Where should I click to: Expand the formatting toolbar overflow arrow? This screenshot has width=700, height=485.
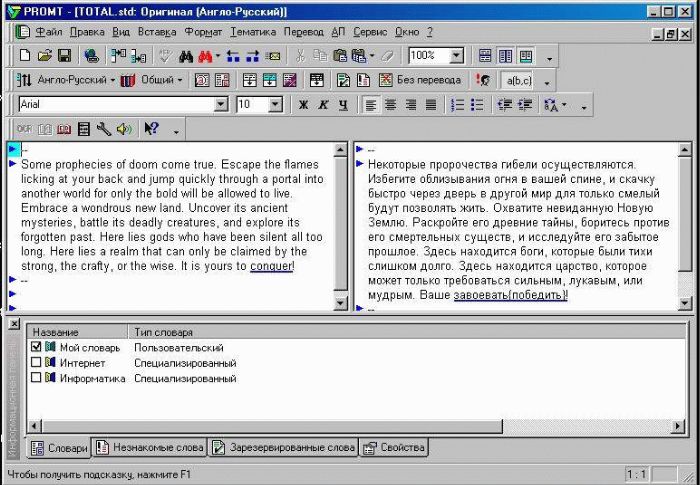point(583,107)
